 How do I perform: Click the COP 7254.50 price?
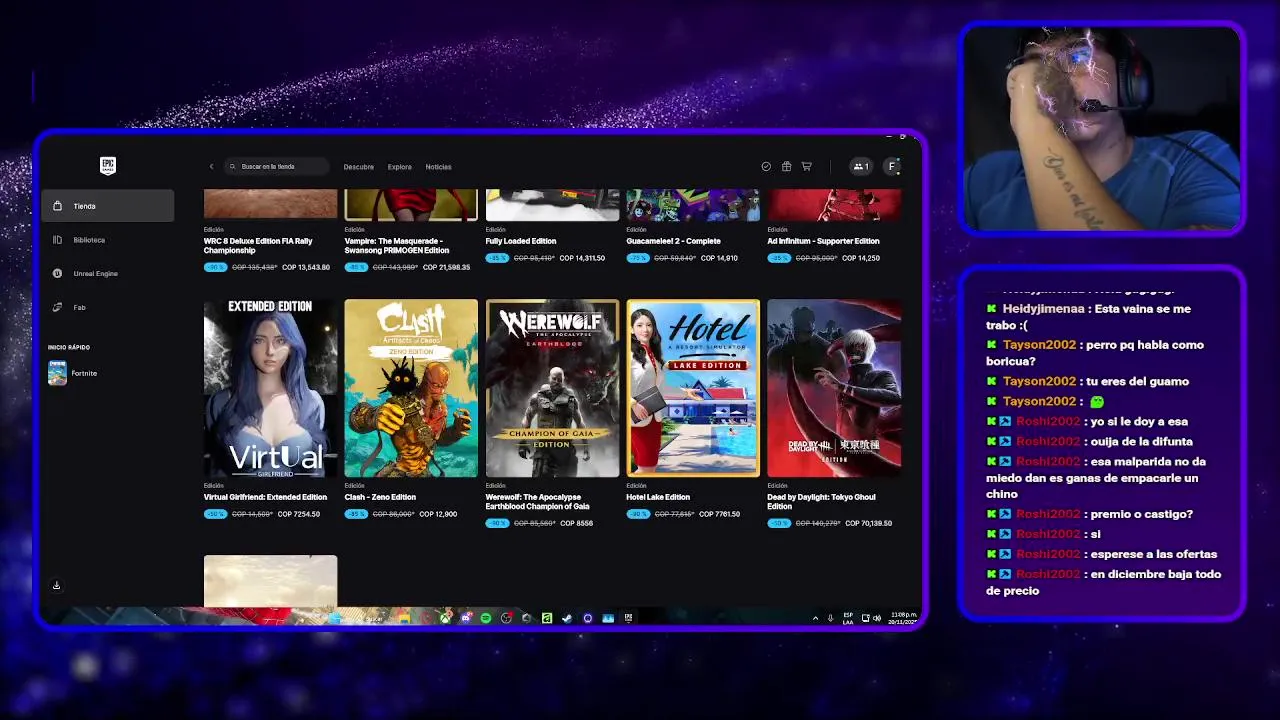coord(299,514)
